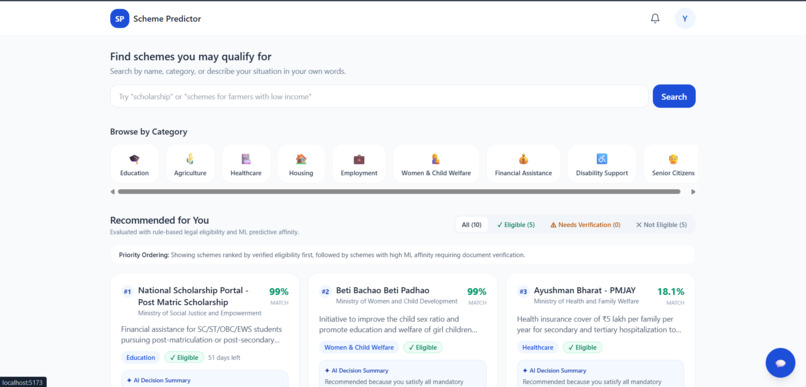Select the Education category card

pos(135,164)
